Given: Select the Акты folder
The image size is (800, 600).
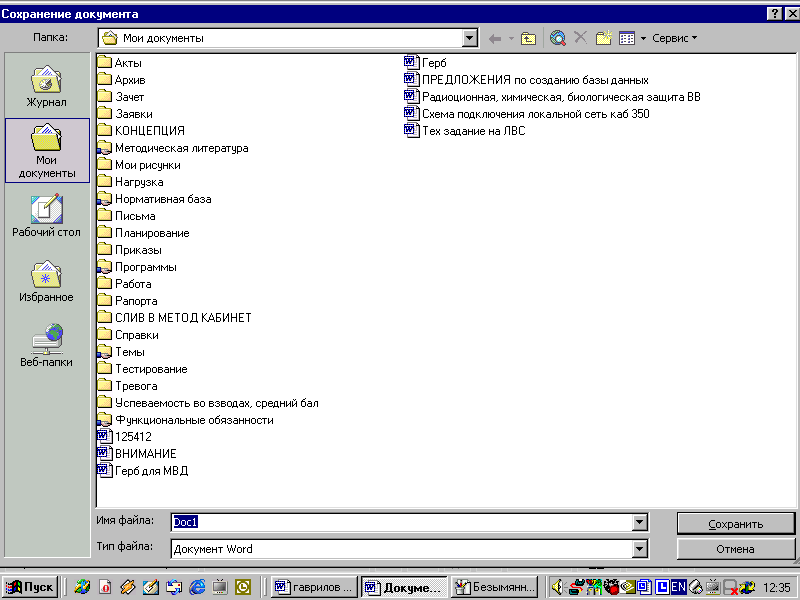Looking at the screenshot, I should (x=120, y=63).
